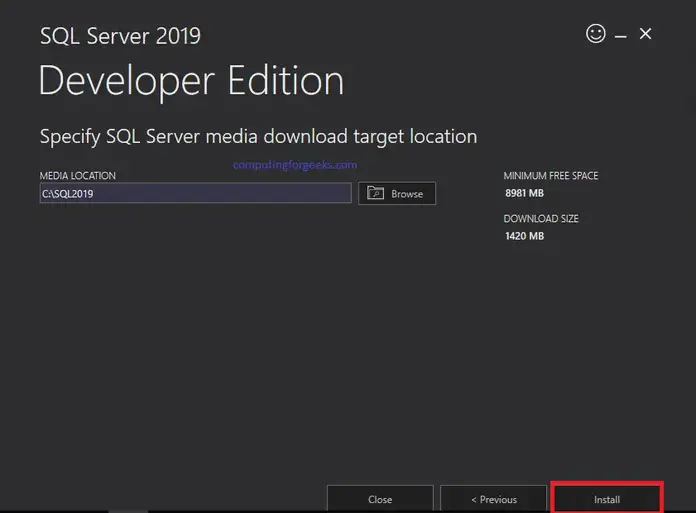Click the computingforgeeks.com watermark text
The image size is (696, 513).
[x=294, y=165]
